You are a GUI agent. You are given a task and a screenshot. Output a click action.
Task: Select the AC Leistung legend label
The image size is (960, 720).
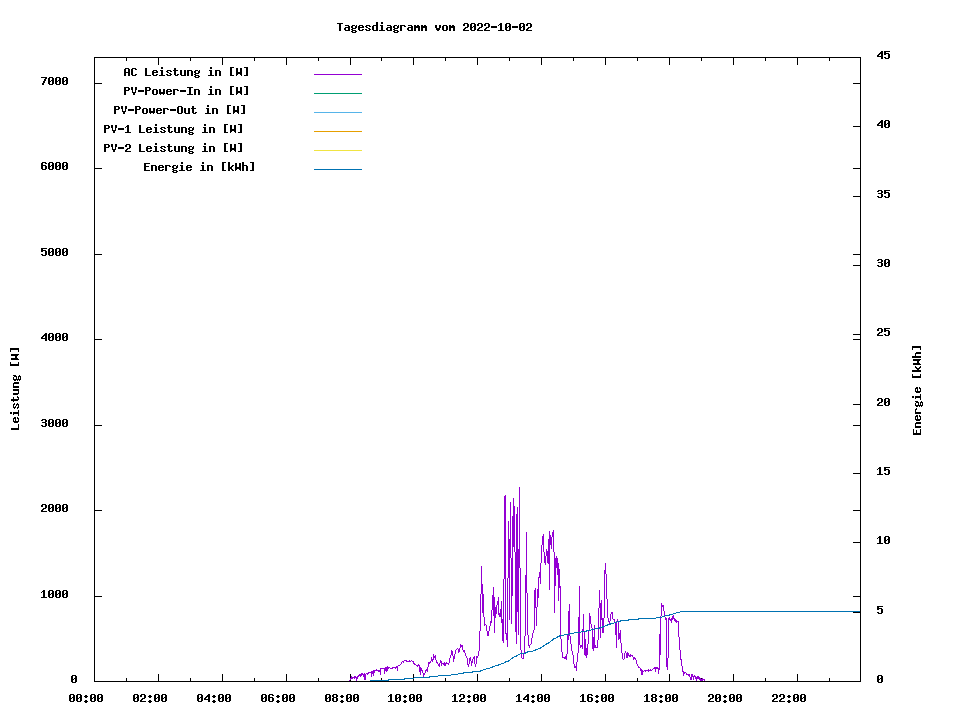186,72
